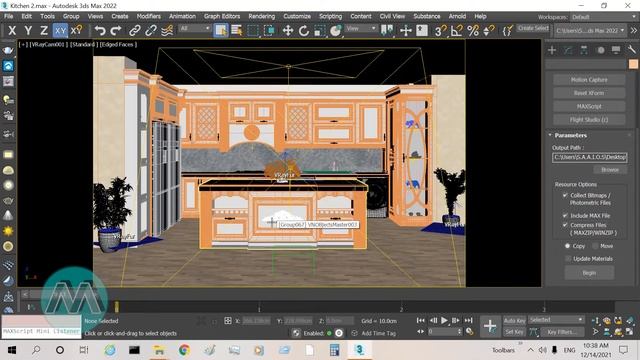The width and height of the screenshot is (640, 360).
Task: Open the Display tab in the command panel
Action: (616, 50)
